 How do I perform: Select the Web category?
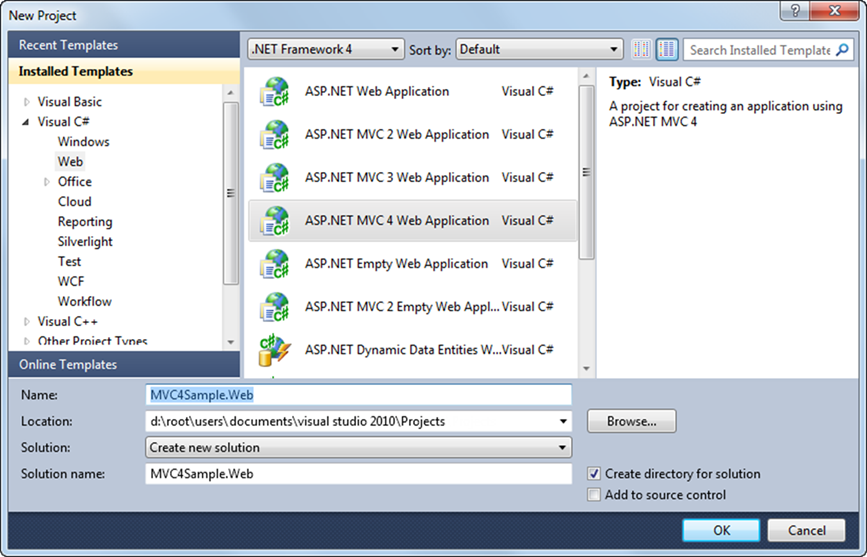[x=70, y=162]
